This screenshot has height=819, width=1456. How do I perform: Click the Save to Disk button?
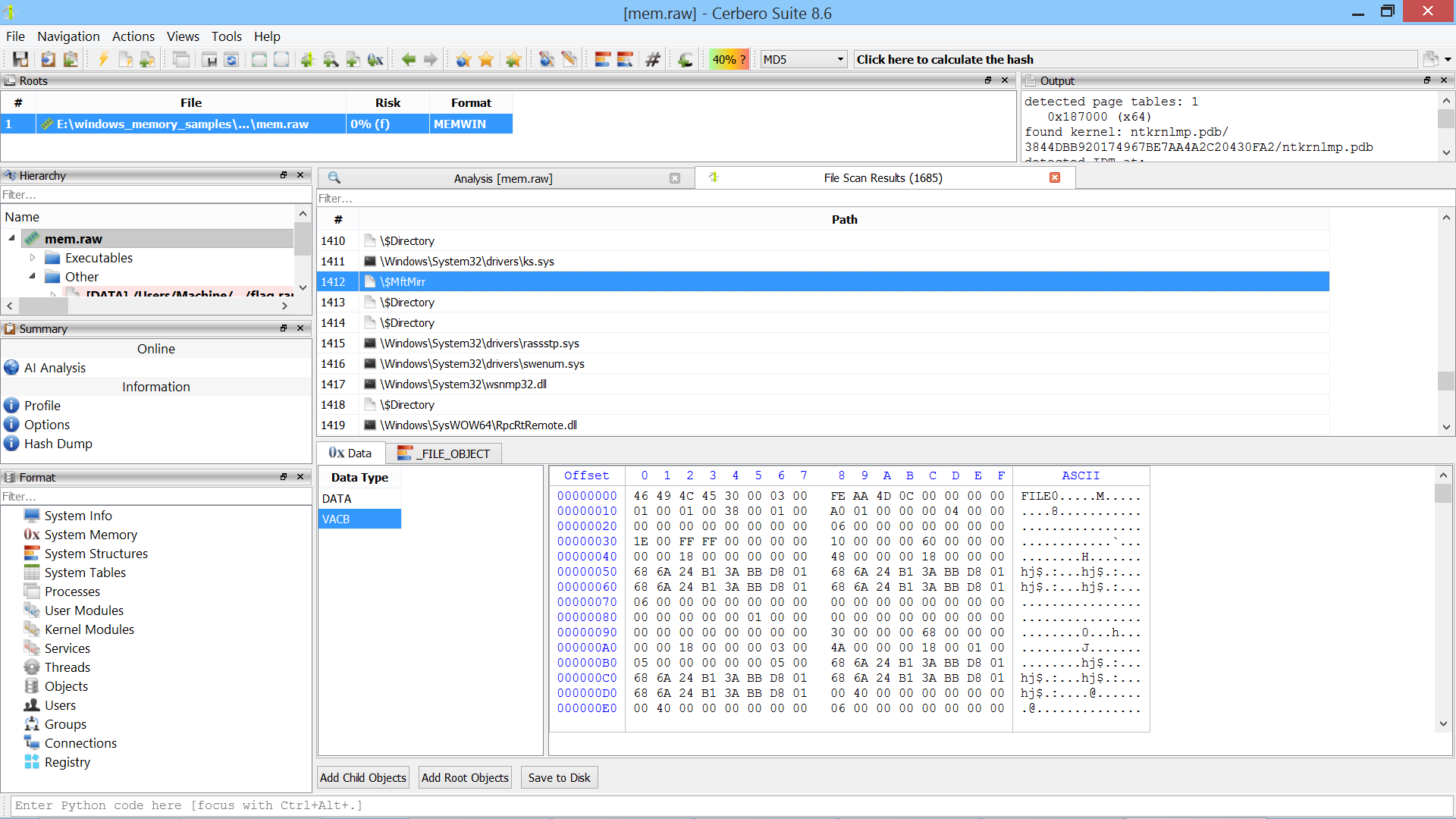click(559, 777)
